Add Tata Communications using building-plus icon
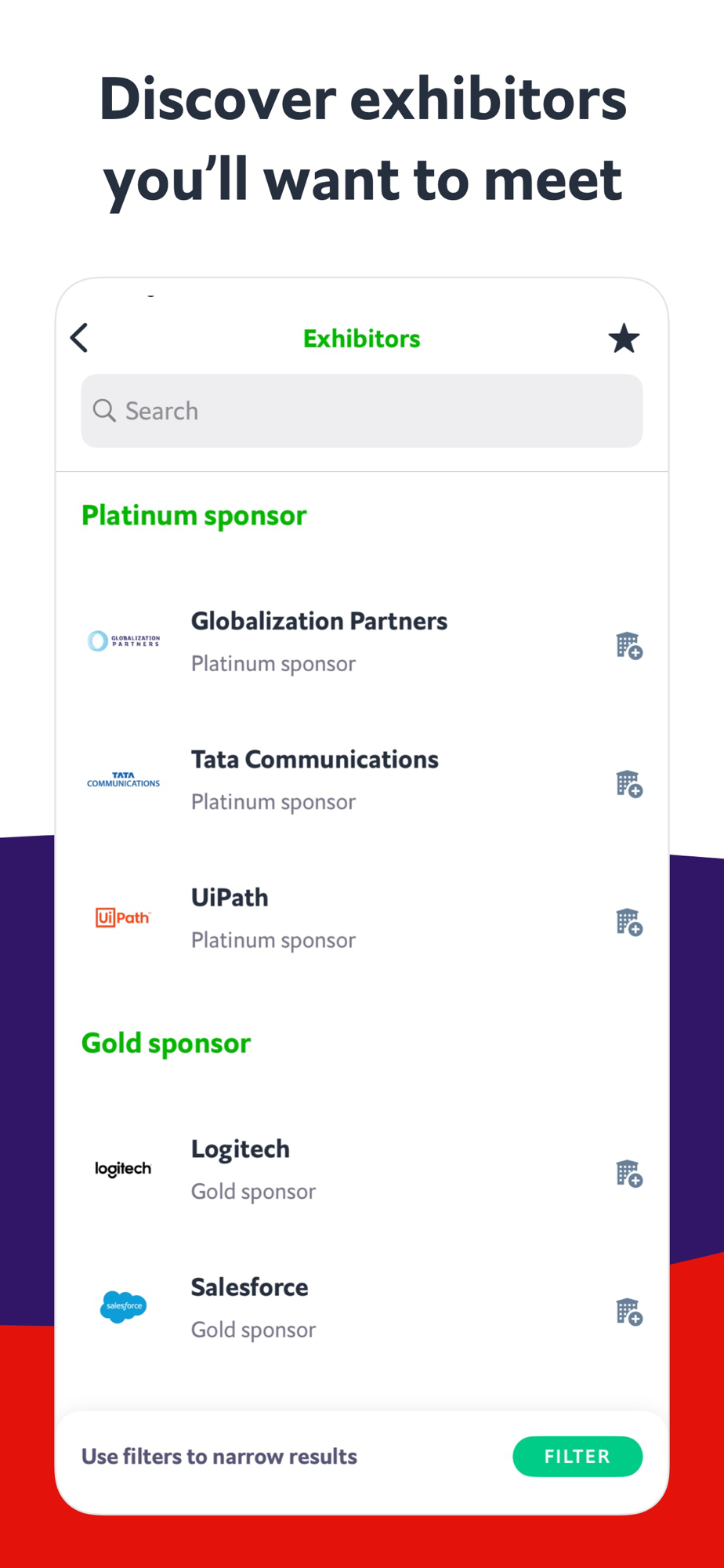The height and width of the screenshot is (1568, 724). (628, 783)
